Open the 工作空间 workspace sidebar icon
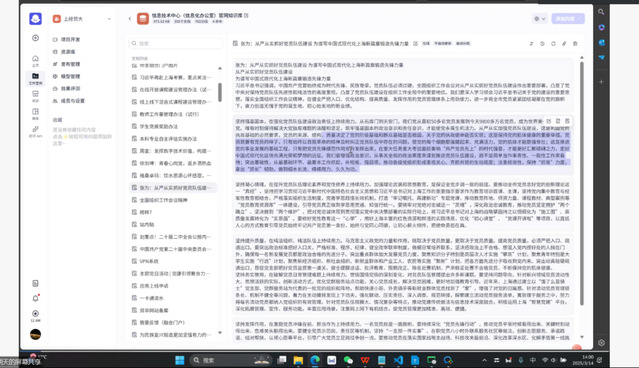This screenshot has width=639, height=368. pyautogui.click(x=35, y=78)
